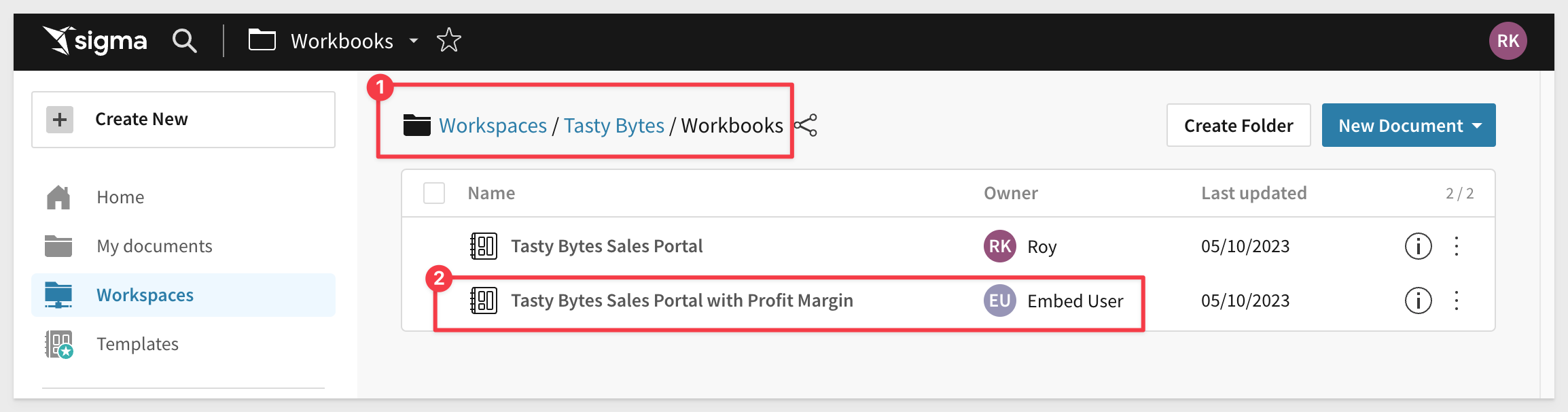
Task: Click the Sigma logo
Action: pyautogui.click(x=95, y=41)
